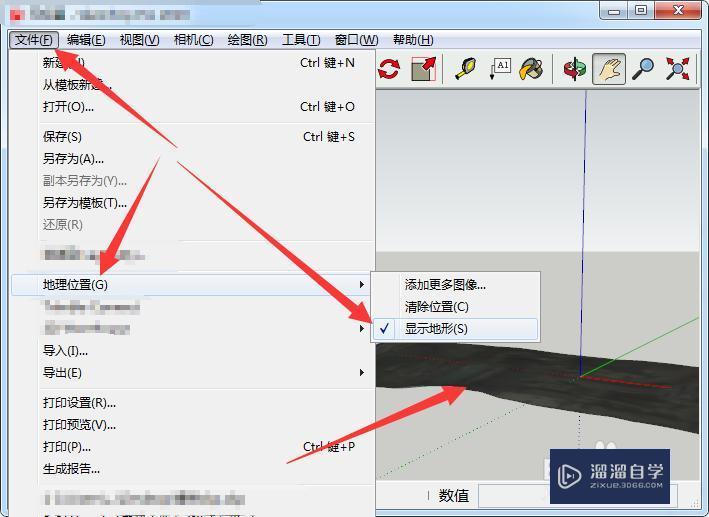This screenshot has width=709, height=517.
Task: Open the 编辑(E) menu
Action: click(86, 40)
